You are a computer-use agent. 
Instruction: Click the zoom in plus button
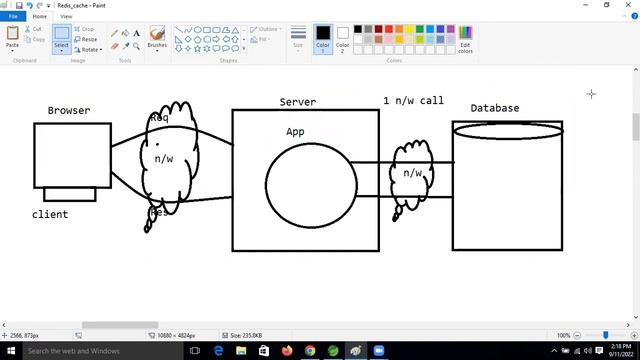point(634,335)
